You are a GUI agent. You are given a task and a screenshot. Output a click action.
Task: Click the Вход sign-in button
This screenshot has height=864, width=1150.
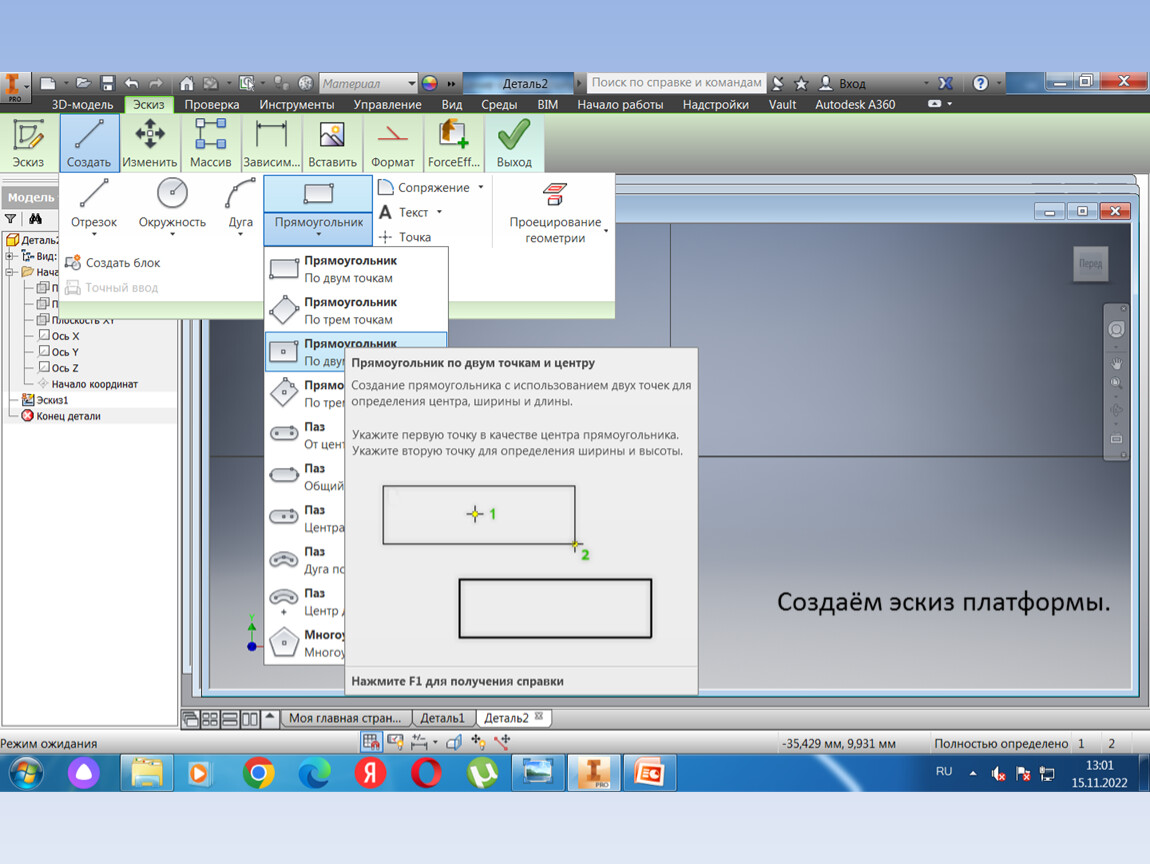click(x=843, y=84)
